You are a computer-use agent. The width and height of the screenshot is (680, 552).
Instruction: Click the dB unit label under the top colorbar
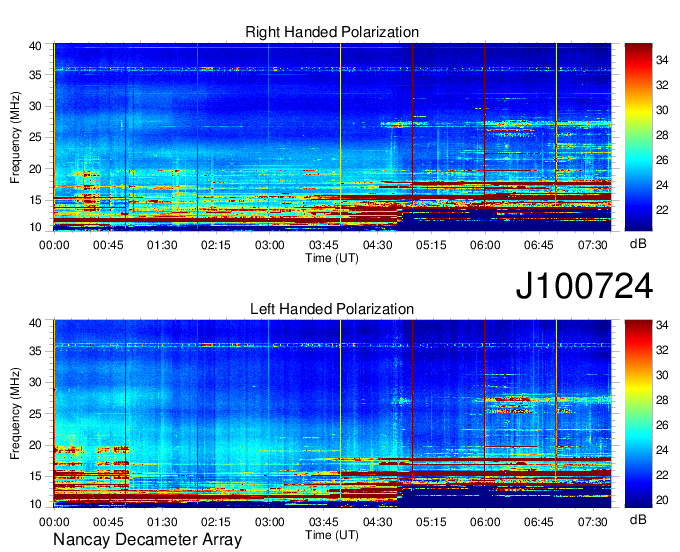[638, 244]
